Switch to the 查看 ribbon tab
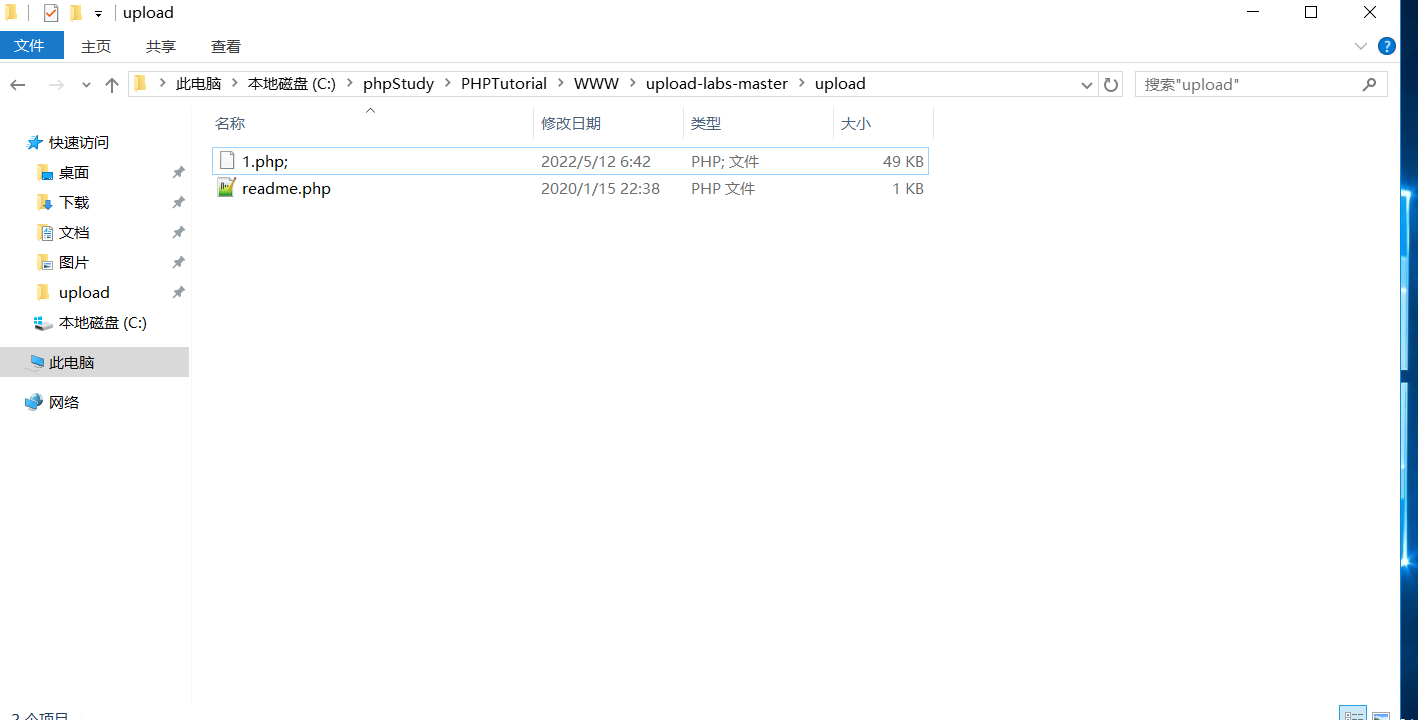Image resolution: width=1418 pixels, height=720 pixels. tap(225, 46)
